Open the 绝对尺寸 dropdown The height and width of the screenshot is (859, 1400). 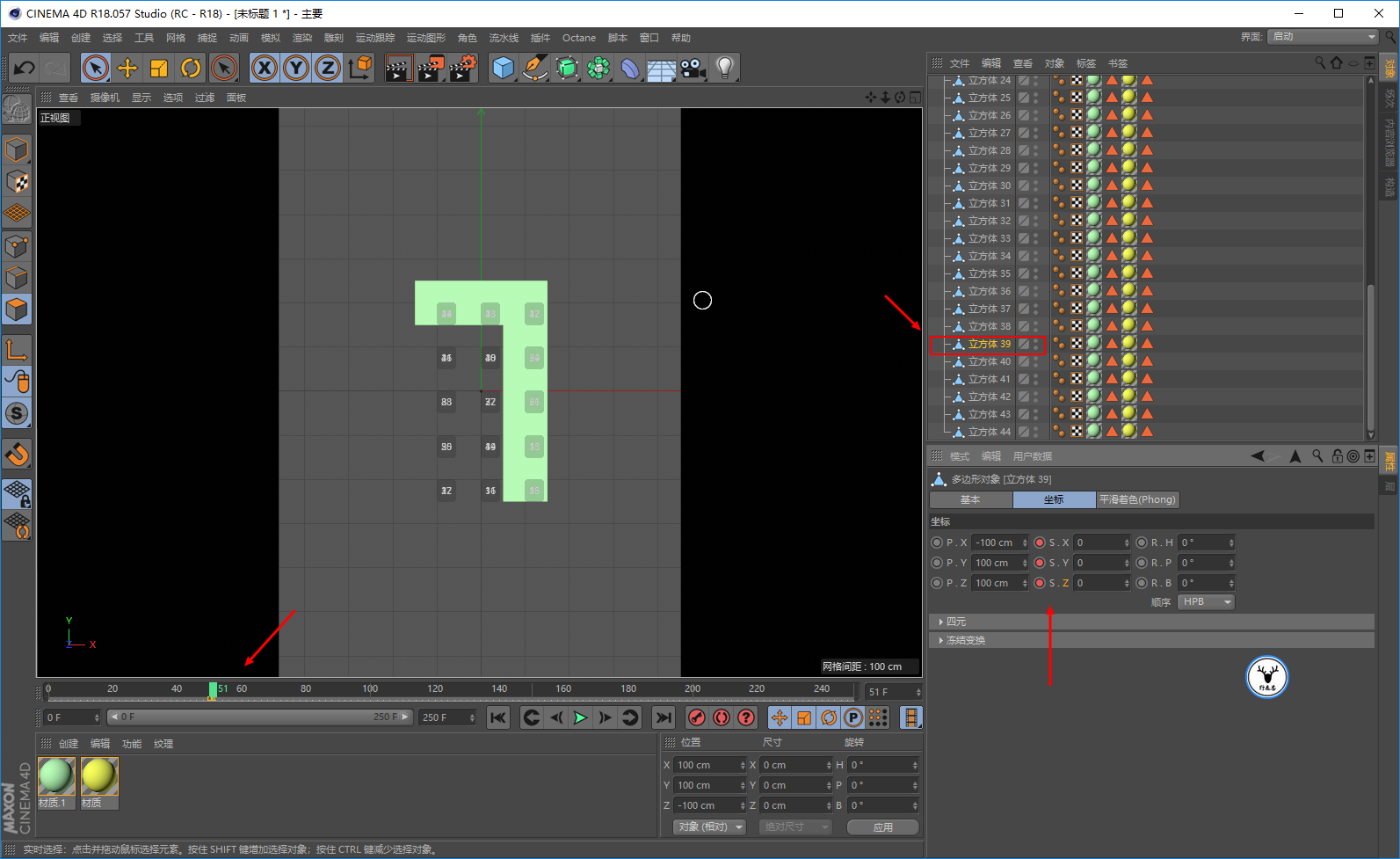tap(796, 827)
